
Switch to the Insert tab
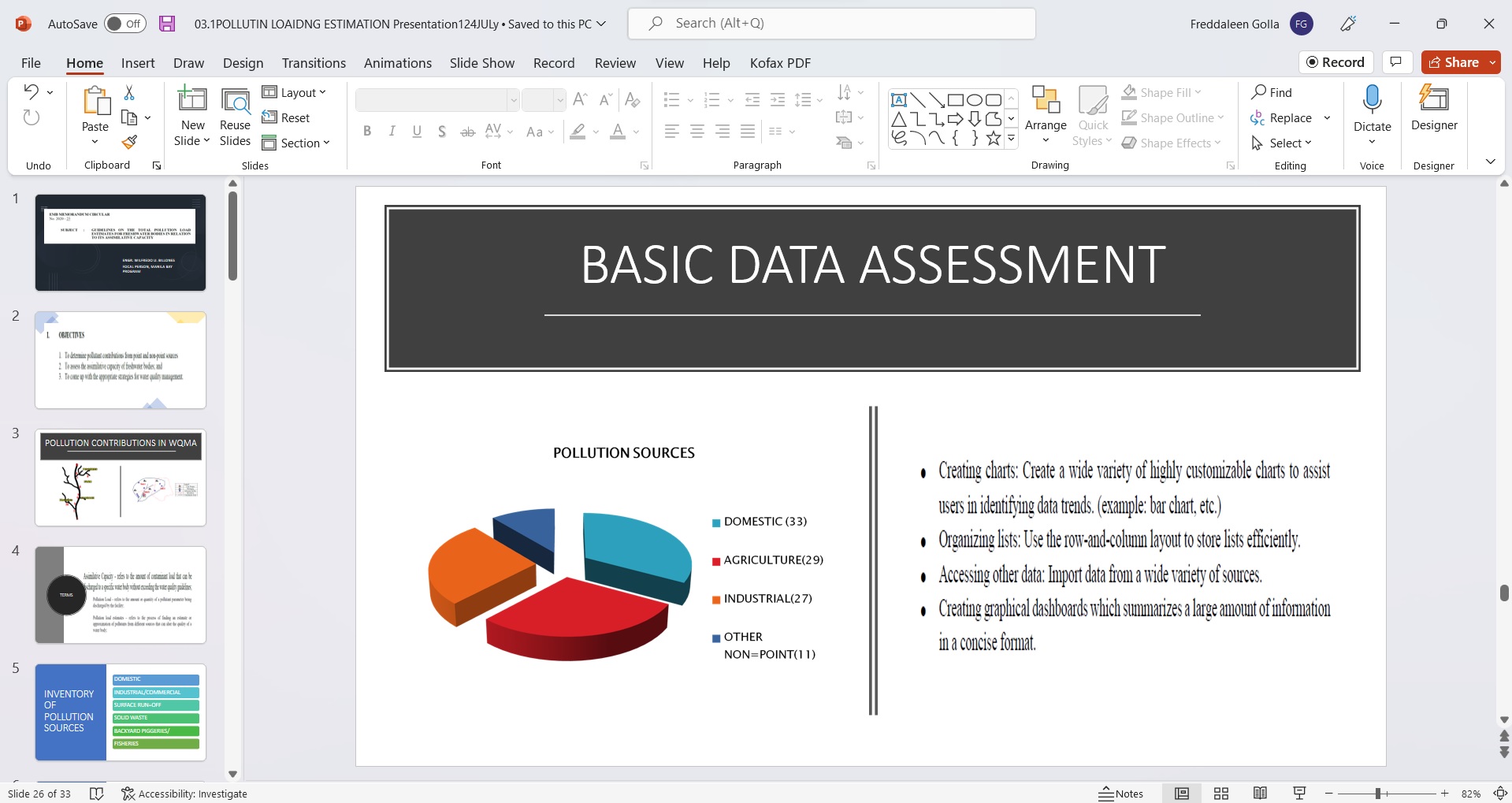pyautogui.click(x=138, y=63)
